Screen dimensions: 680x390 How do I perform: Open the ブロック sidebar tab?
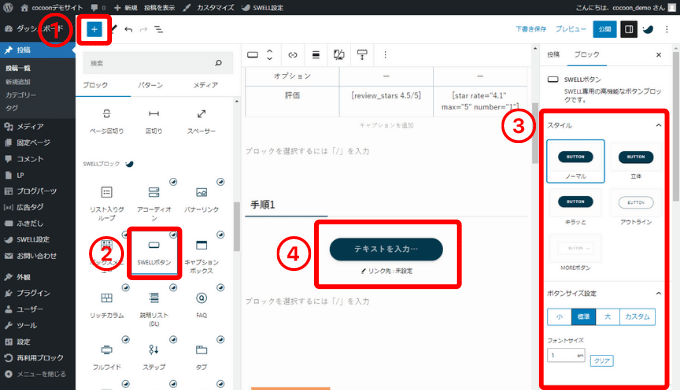(587, 55)
